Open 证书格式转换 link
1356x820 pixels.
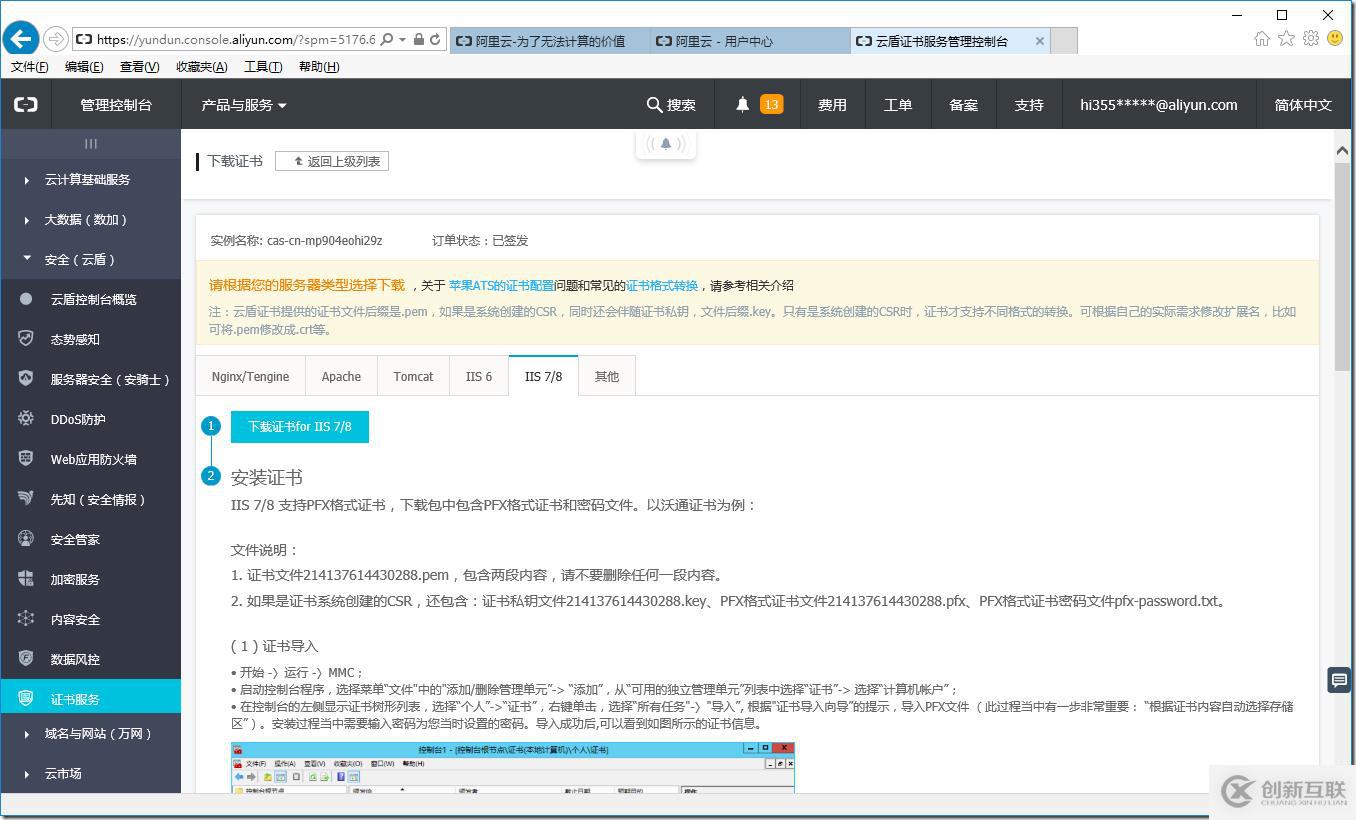[662, 285]
